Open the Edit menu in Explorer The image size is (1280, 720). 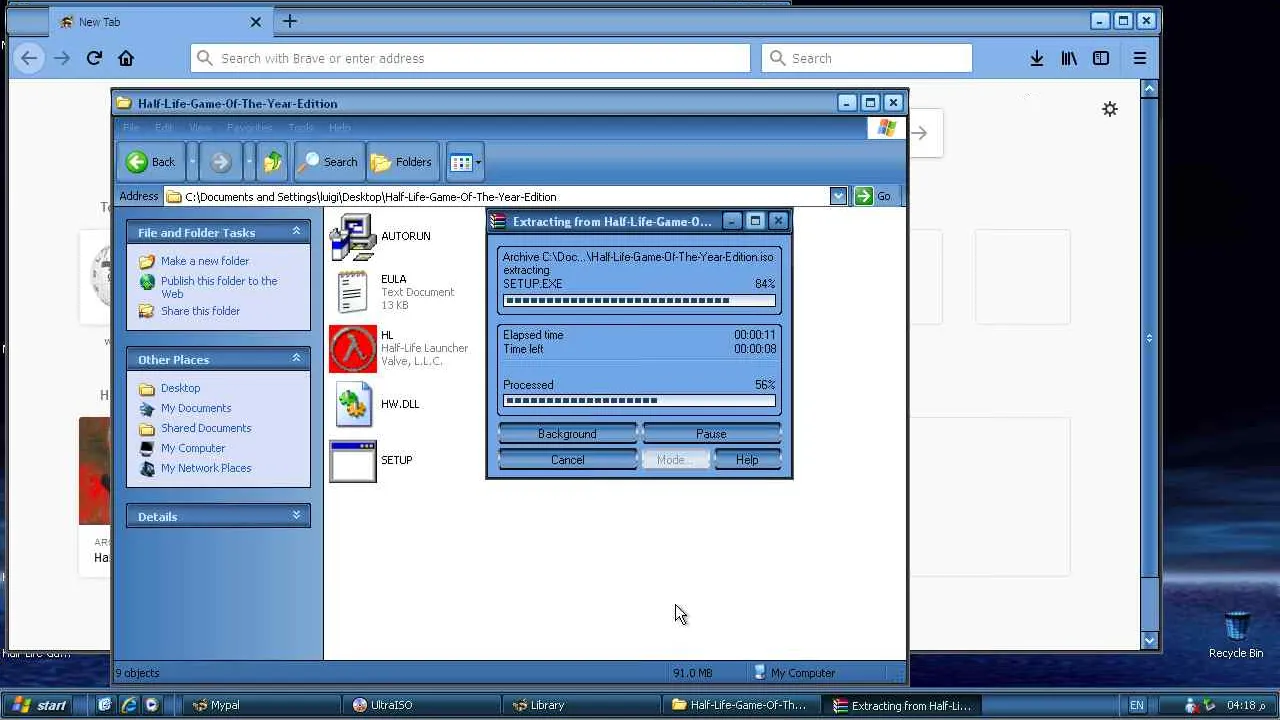pos(164,128)
